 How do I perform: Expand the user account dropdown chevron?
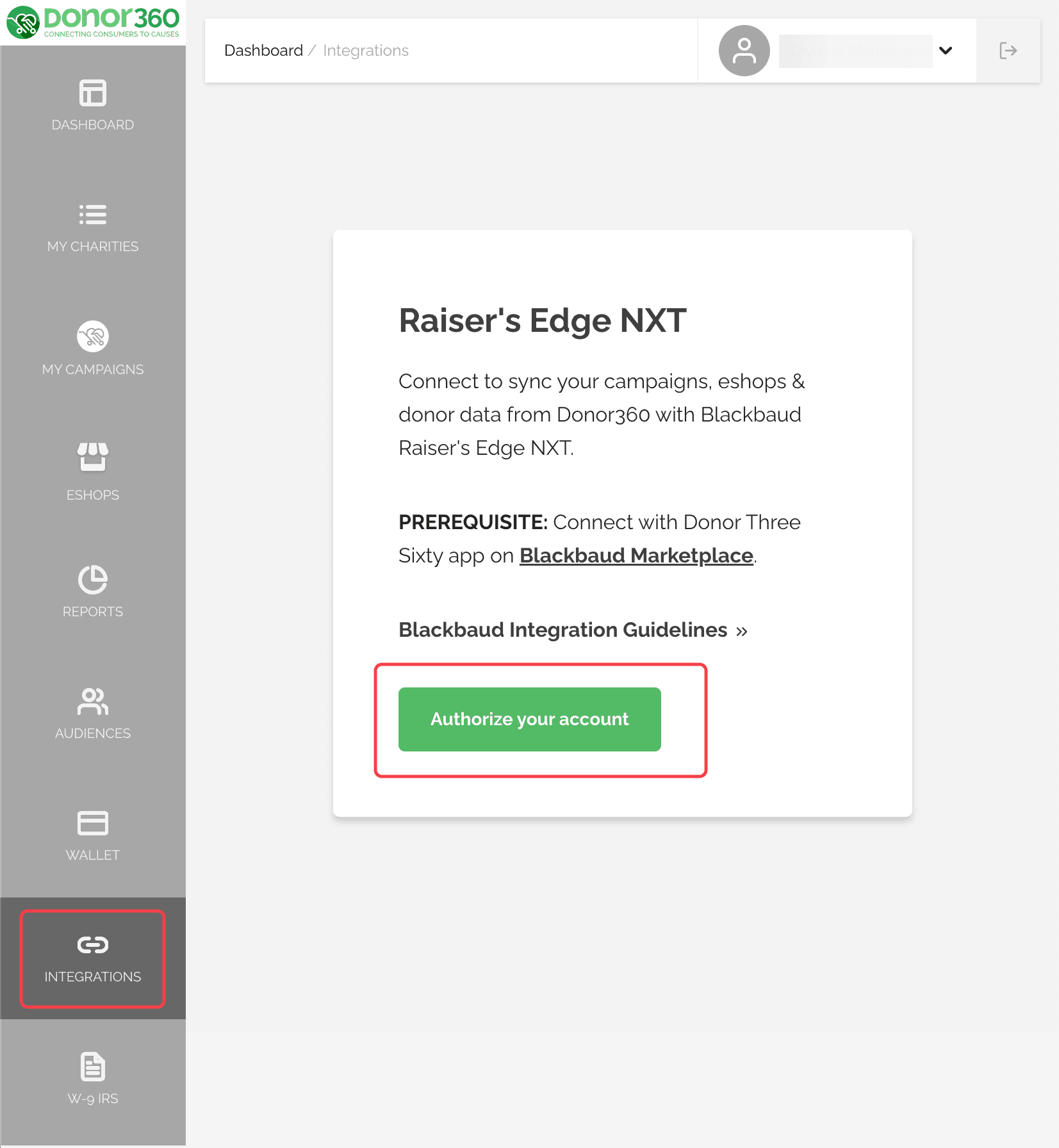(946, 51)
